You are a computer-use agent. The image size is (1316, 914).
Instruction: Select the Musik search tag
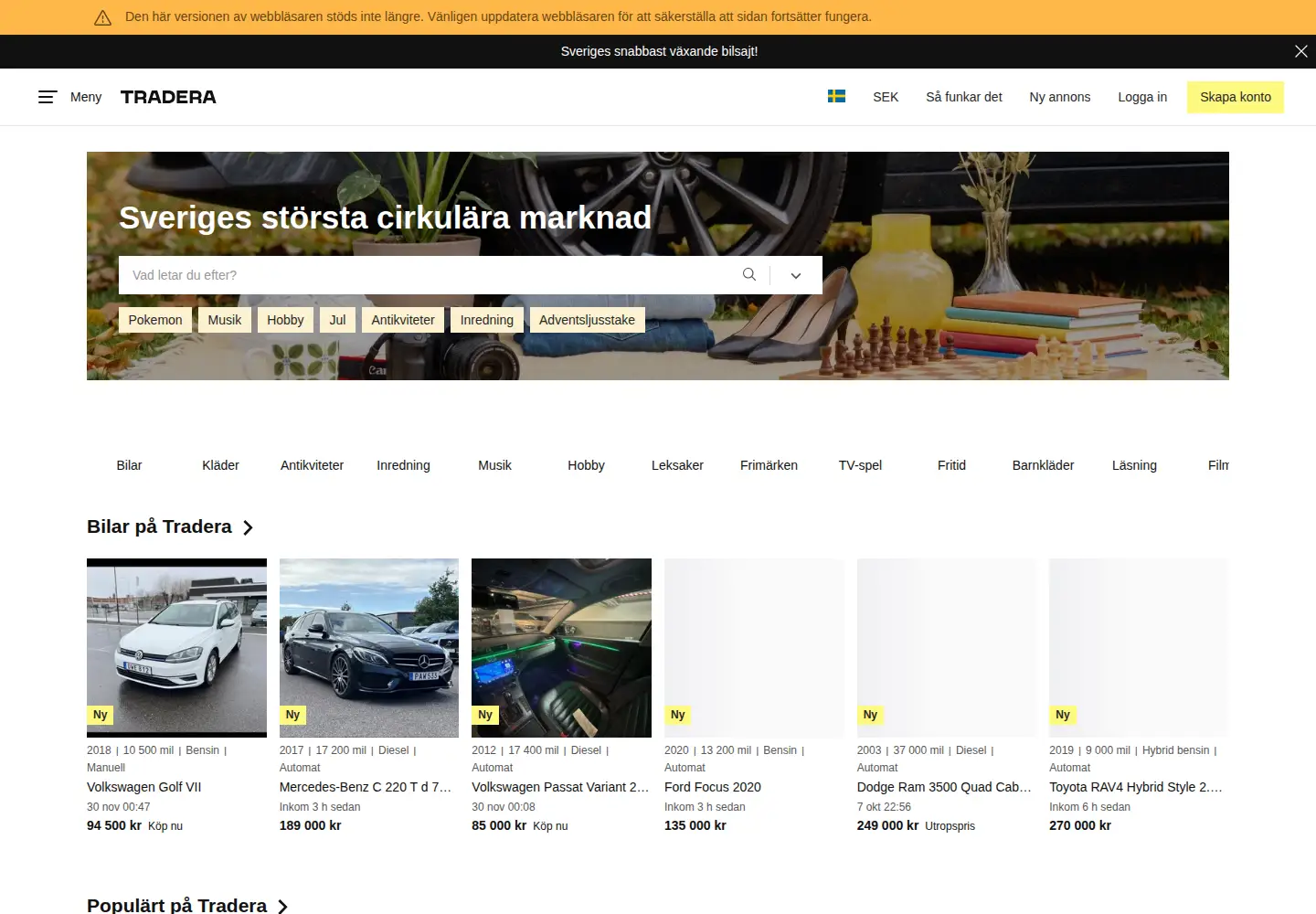(x=225, y=320)
